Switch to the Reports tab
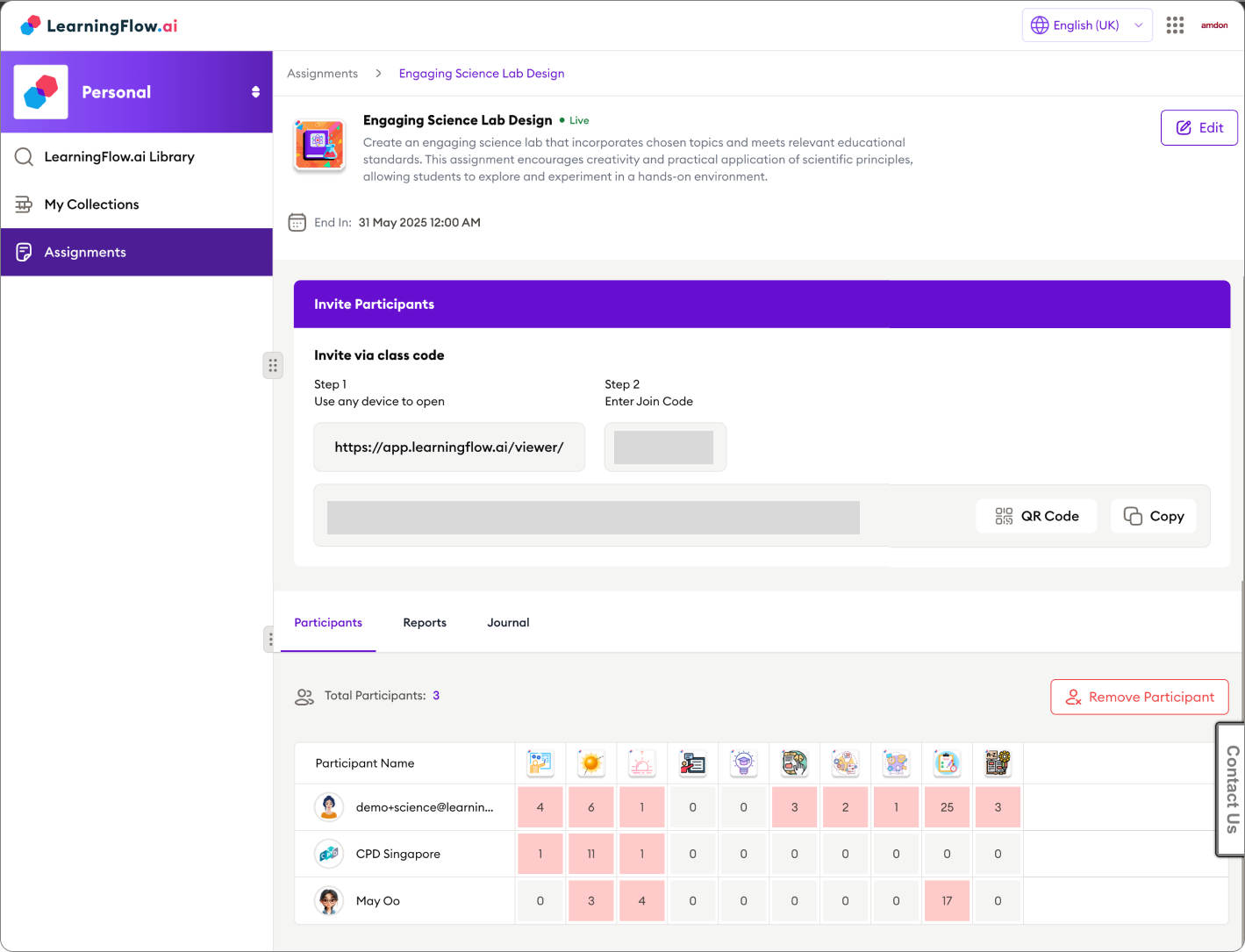 425,623
